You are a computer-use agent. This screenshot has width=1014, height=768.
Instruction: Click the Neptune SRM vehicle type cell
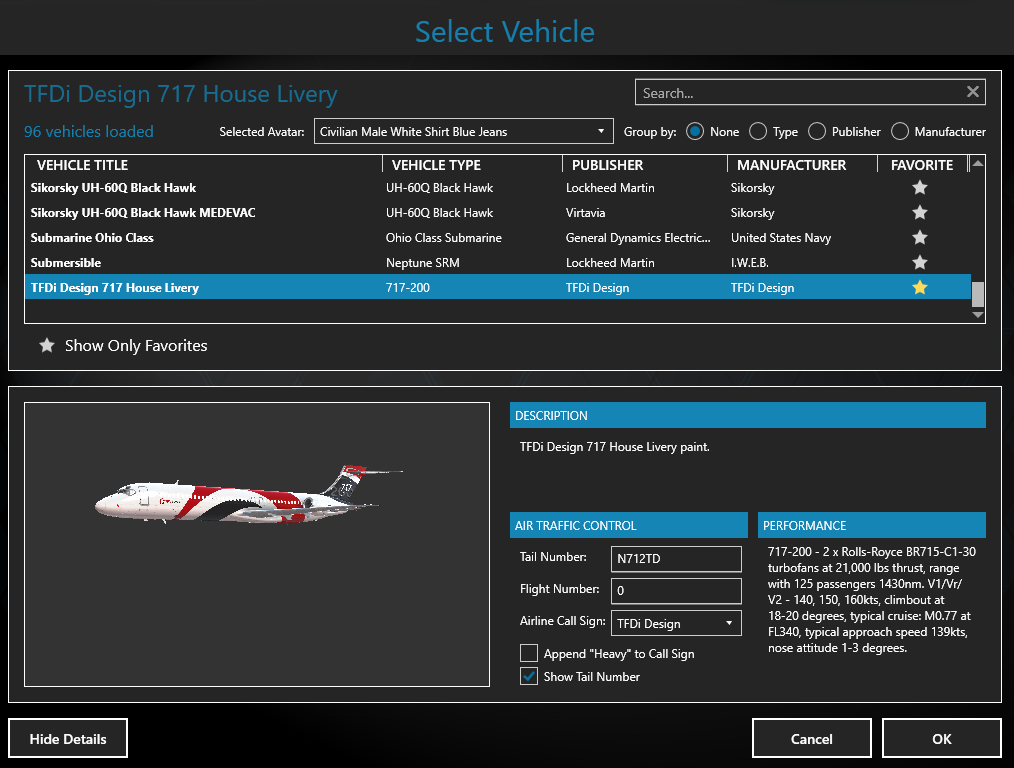coord(422,262)
